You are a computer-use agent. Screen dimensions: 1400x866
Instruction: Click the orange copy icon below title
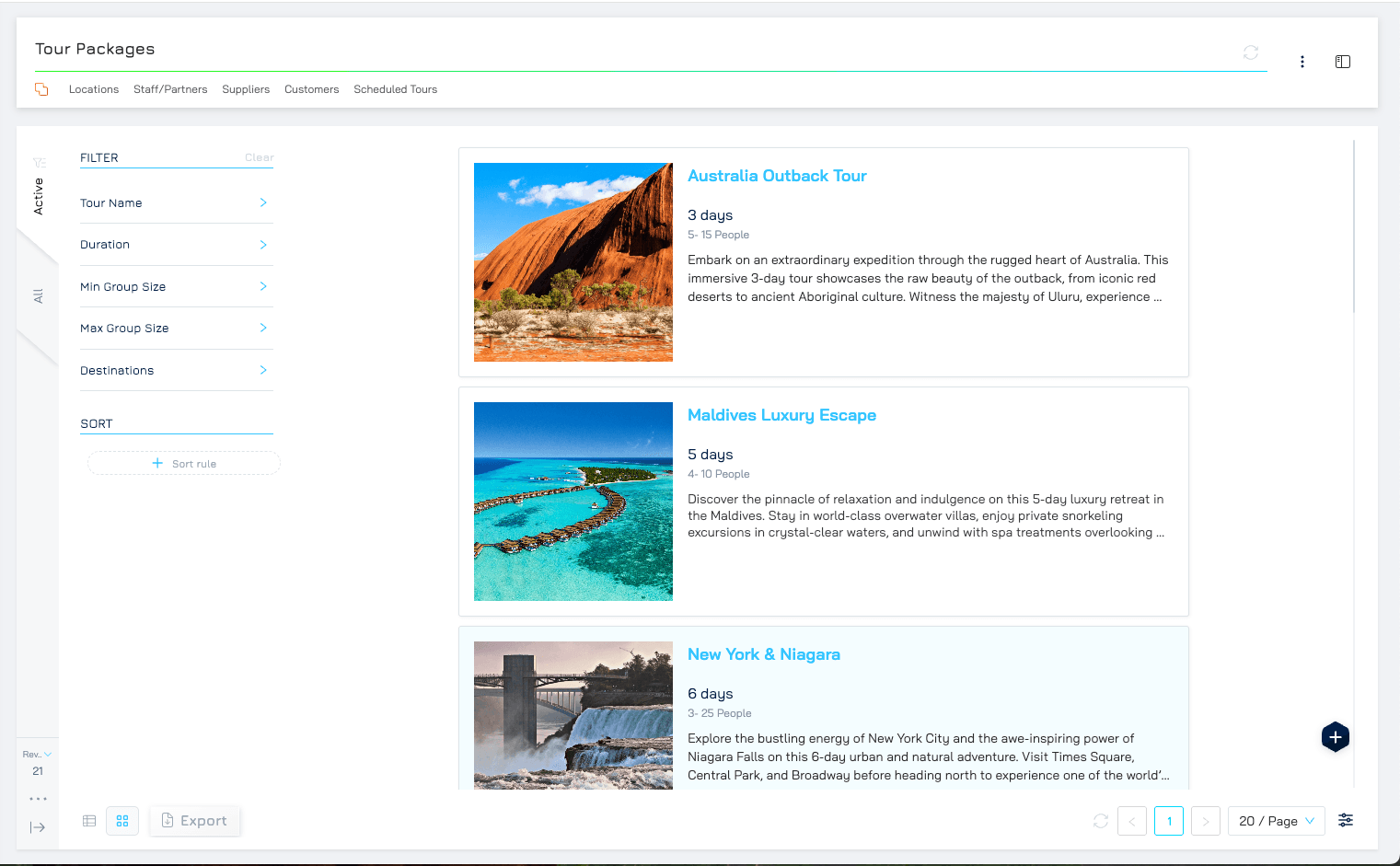tap(41, 89)
